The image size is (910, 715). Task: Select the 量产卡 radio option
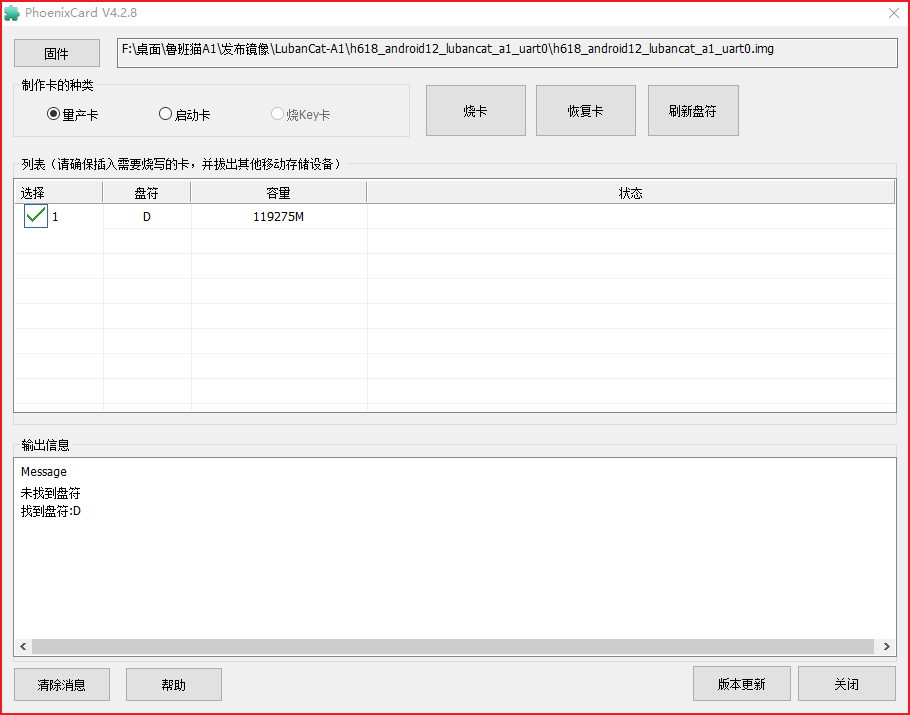coord(73,114)
